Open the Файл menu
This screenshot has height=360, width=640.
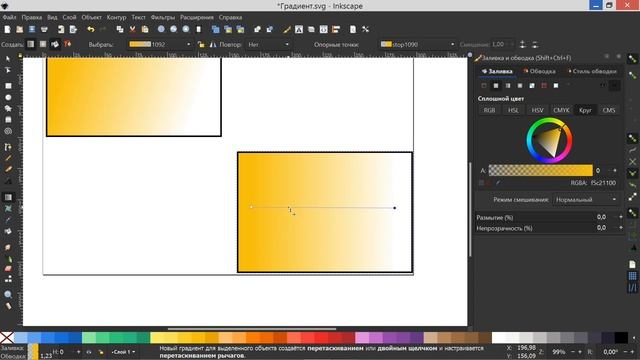(9, 18)
